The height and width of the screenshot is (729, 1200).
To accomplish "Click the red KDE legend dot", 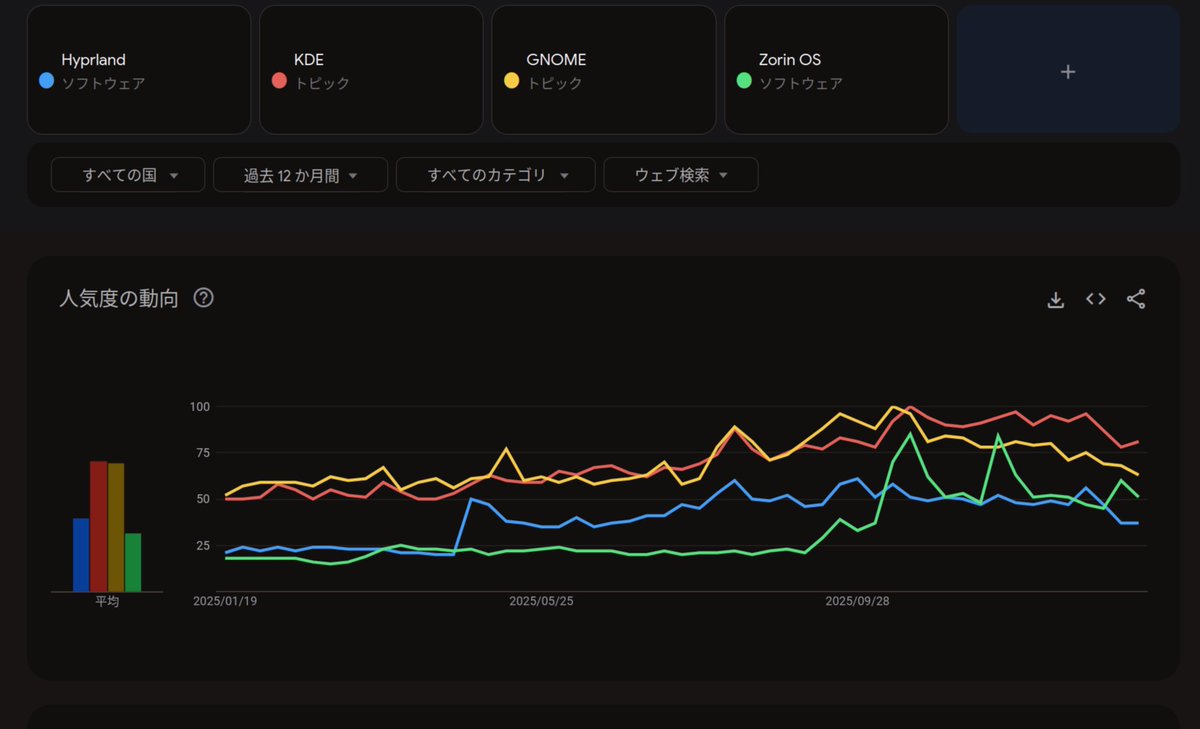I will pyautogui.click(x=279, y=80).
